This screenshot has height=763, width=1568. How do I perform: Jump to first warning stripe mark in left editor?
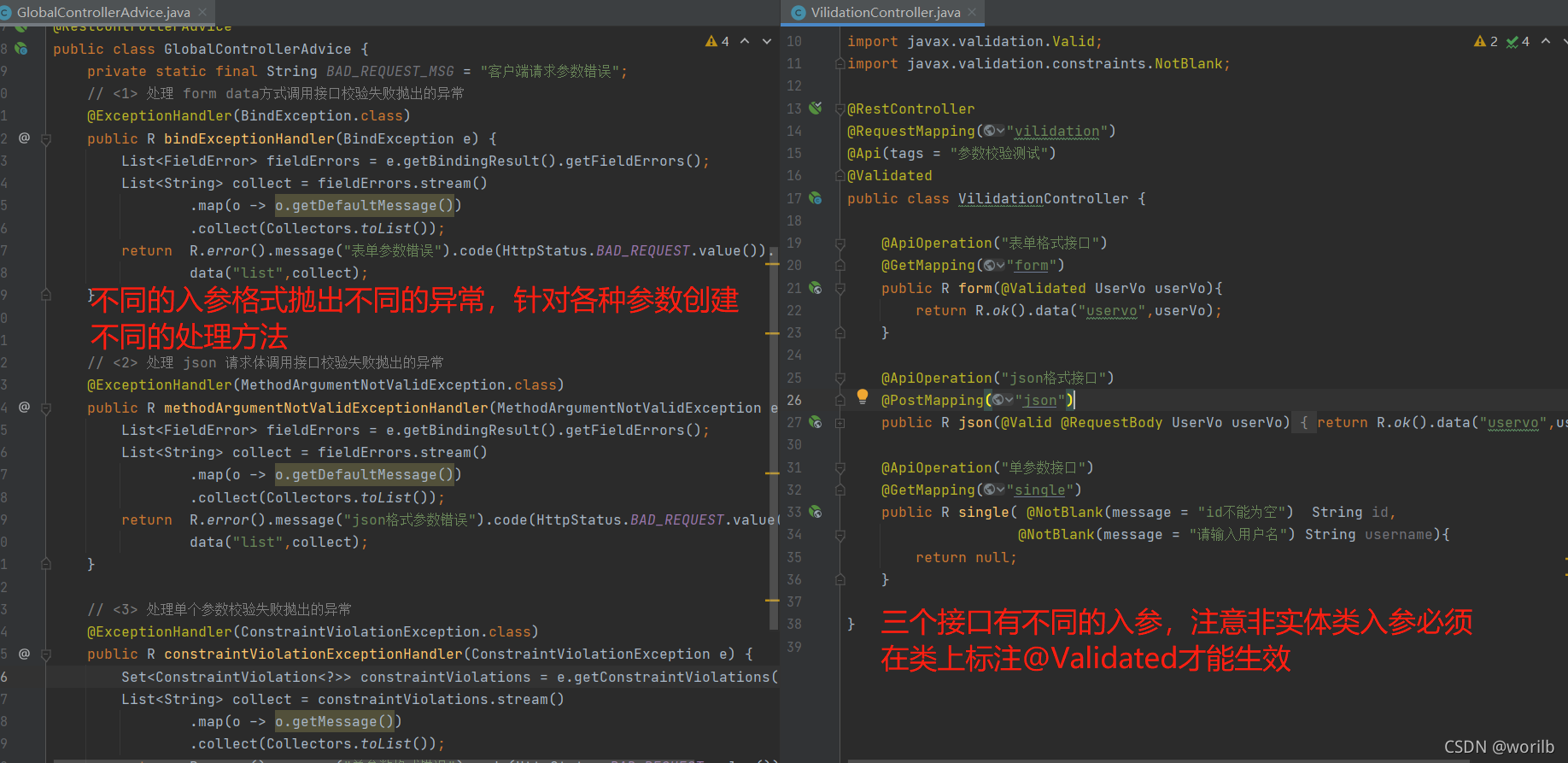(x=772, y=265)
